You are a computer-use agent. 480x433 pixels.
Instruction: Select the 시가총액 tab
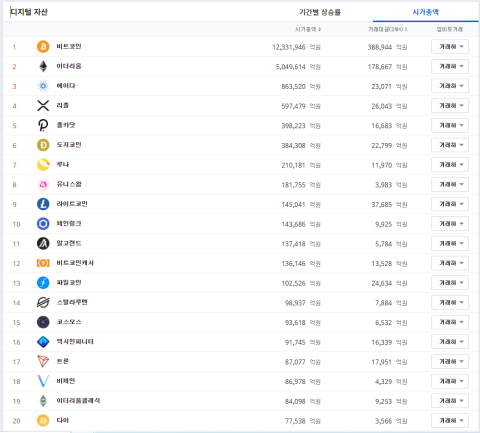(426, 12)
